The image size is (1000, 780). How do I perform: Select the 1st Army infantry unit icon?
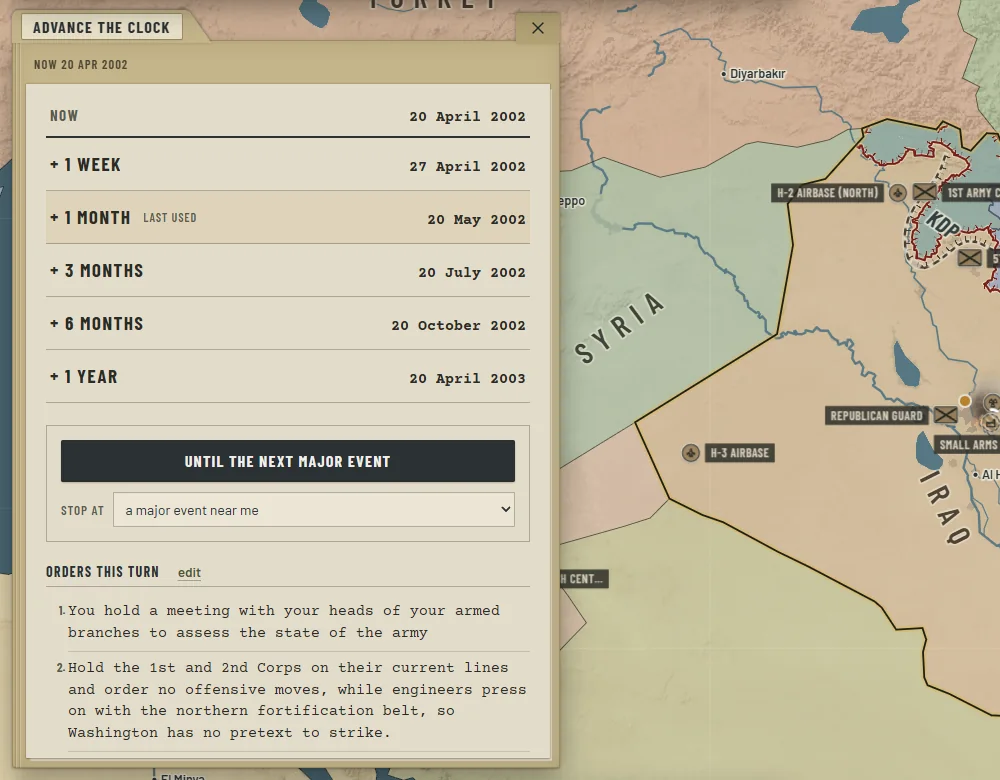pyautogui.click(x=924, y=192)
